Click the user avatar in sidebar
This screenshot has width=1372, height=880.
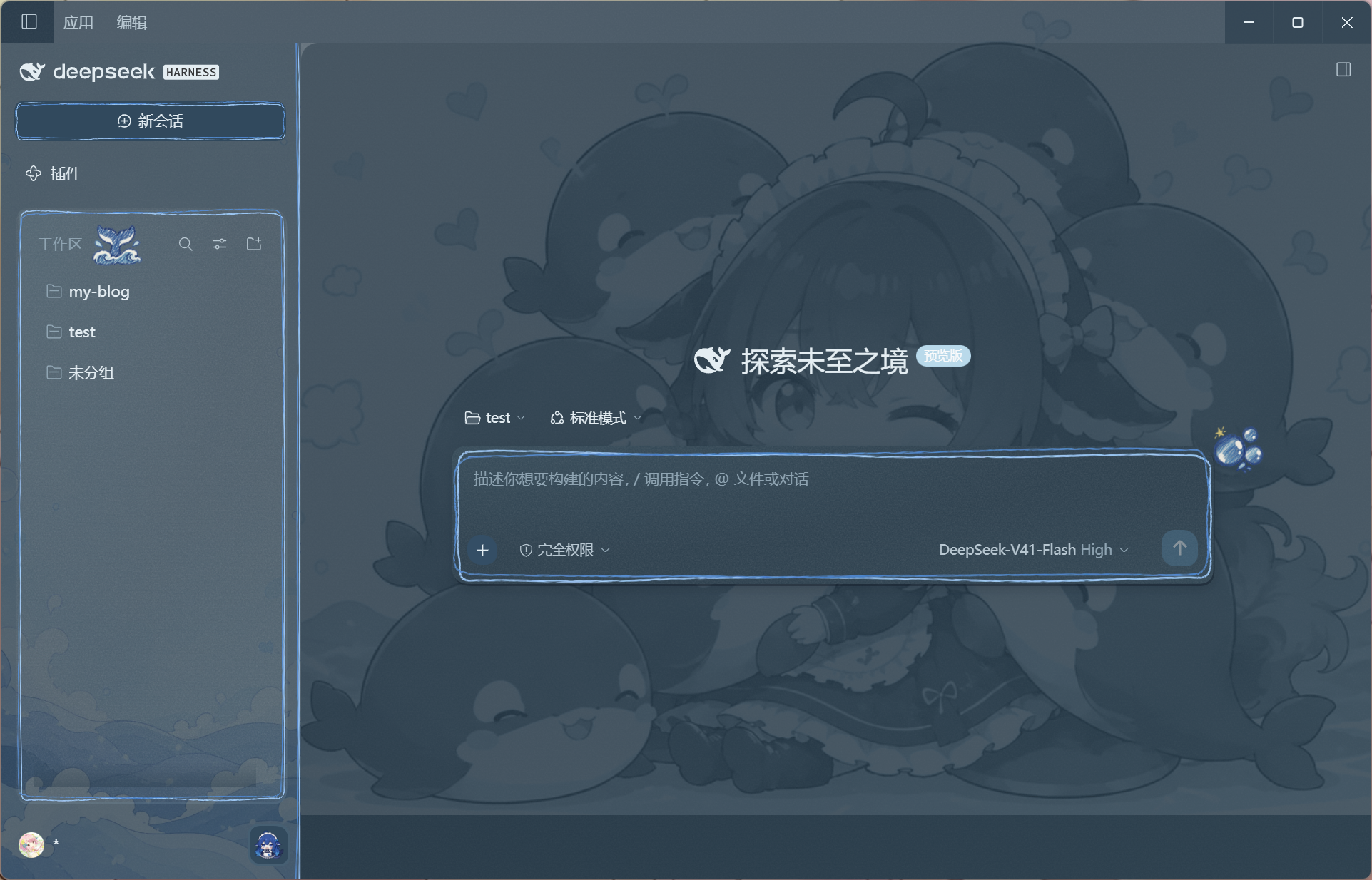coord(31,844)
